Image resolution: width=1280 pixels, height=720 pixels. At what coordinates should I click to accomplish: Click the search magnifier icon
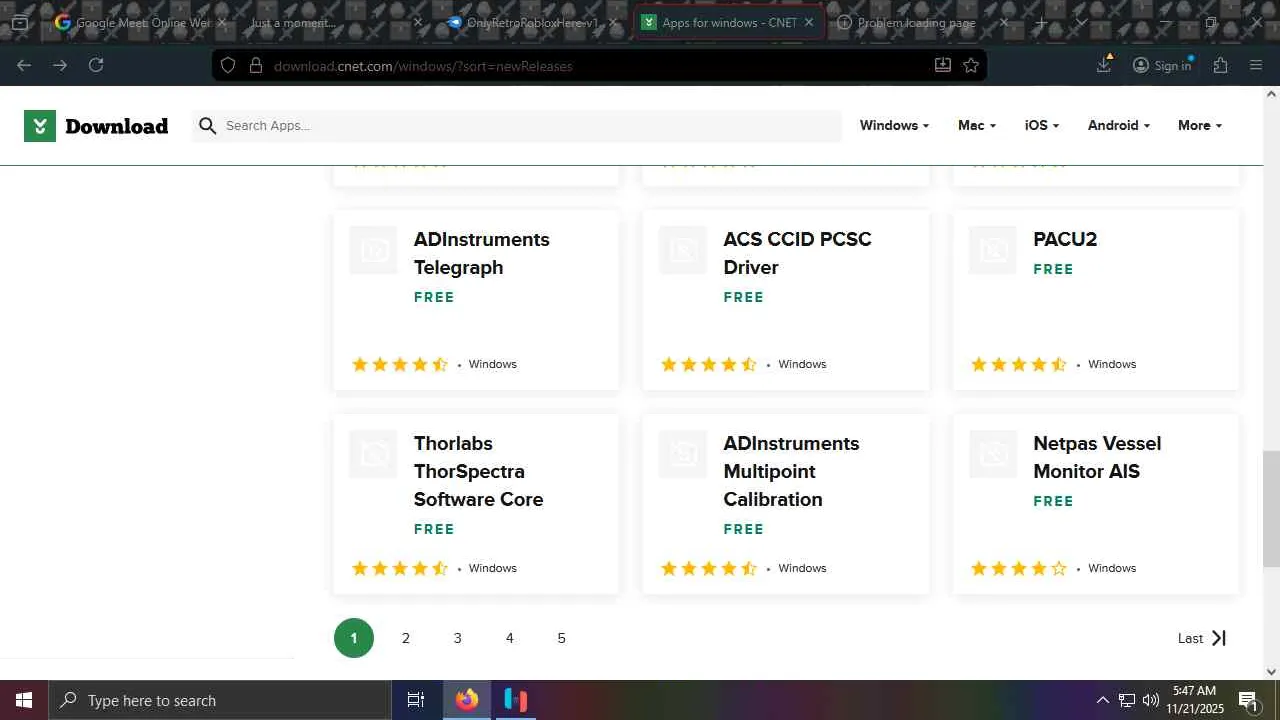(x=207, y=126)
